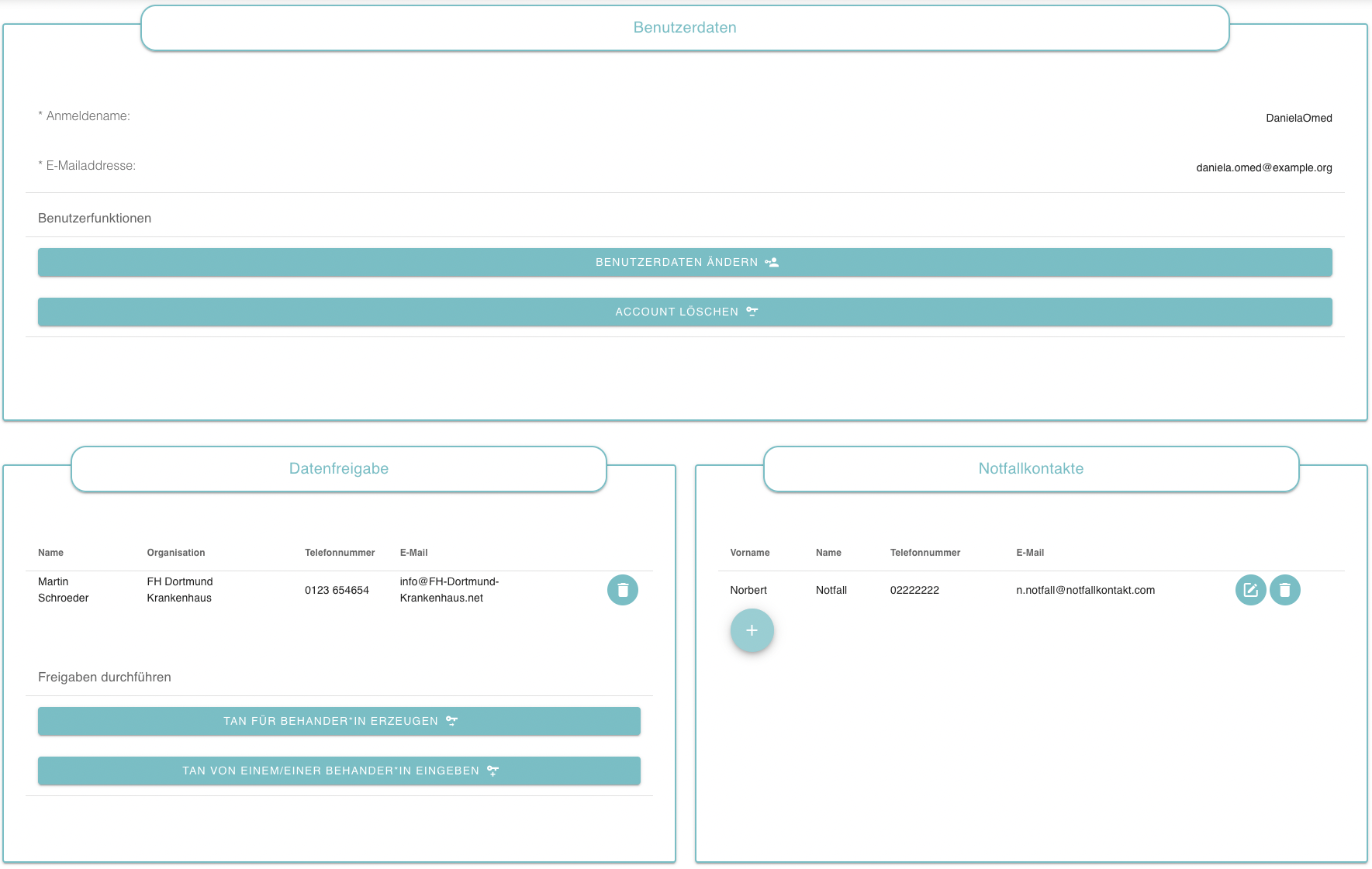Click the E-Mailaddresse label
This screenshot has height=869, width=1372.
pos(87,166)
